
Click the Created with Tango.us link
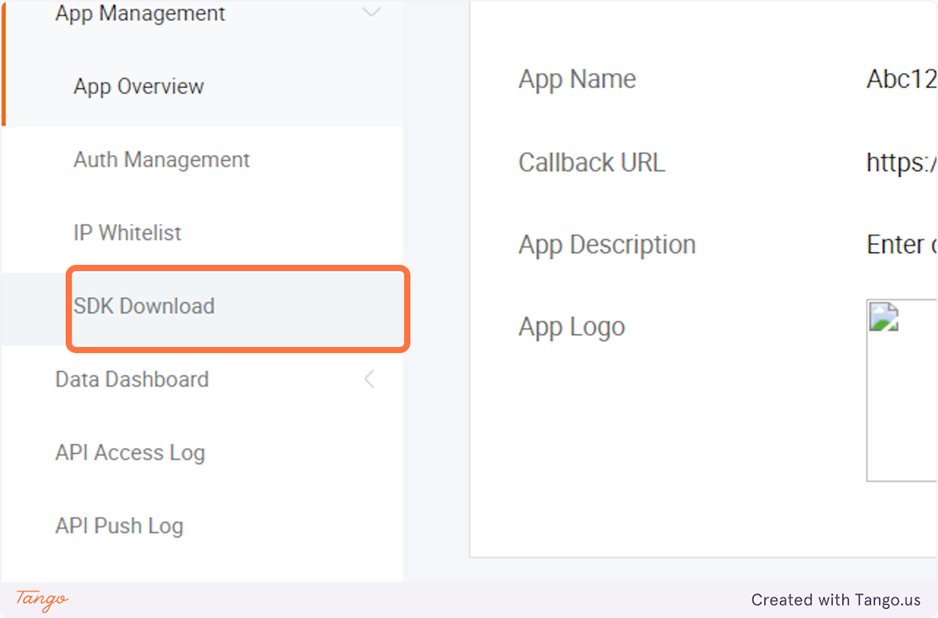(x=836, y=600)
